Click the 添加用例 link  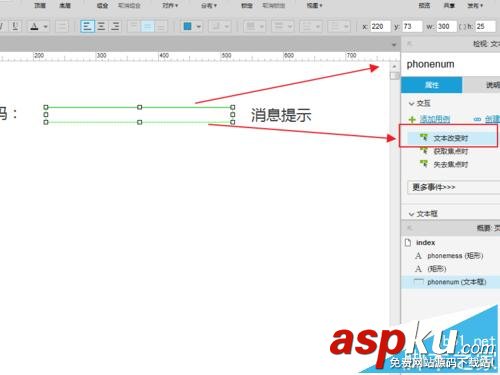coord(435,119)
